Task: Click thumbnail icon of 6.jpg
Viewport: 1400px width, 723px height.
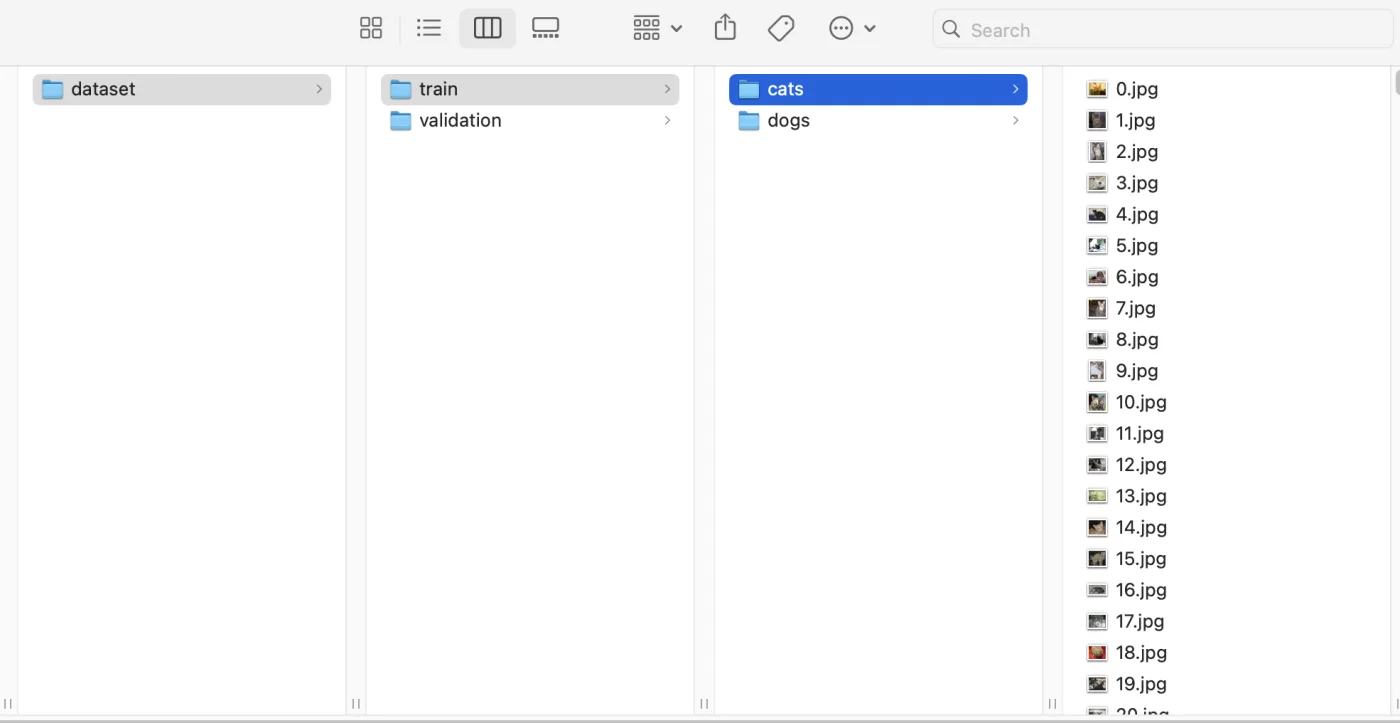Action: pos(1097,277)
